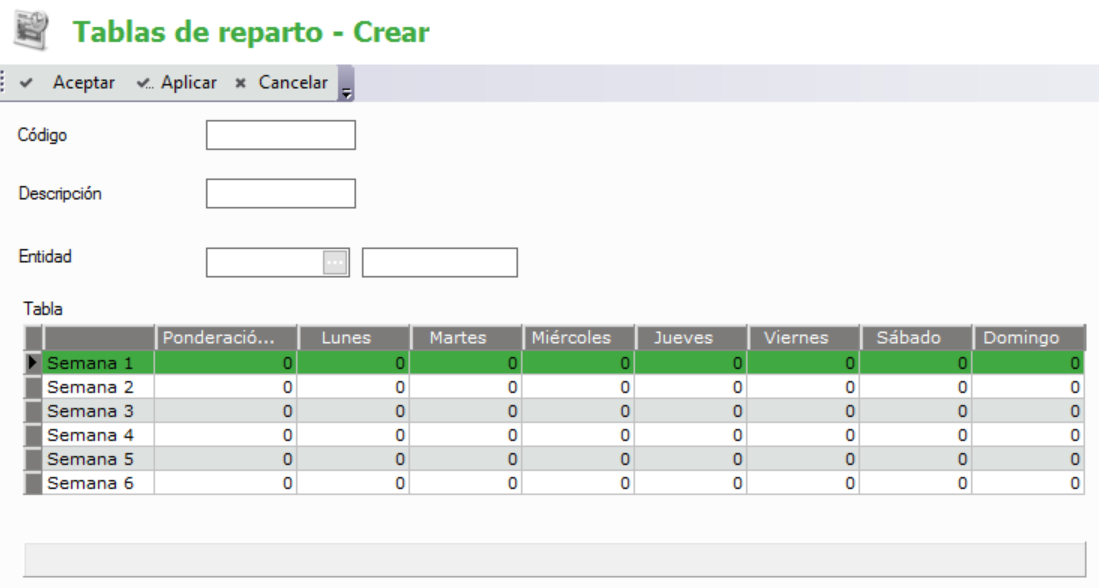
Task: Click the Tablas de reparto header icon
Action: (x=29, y=31)
